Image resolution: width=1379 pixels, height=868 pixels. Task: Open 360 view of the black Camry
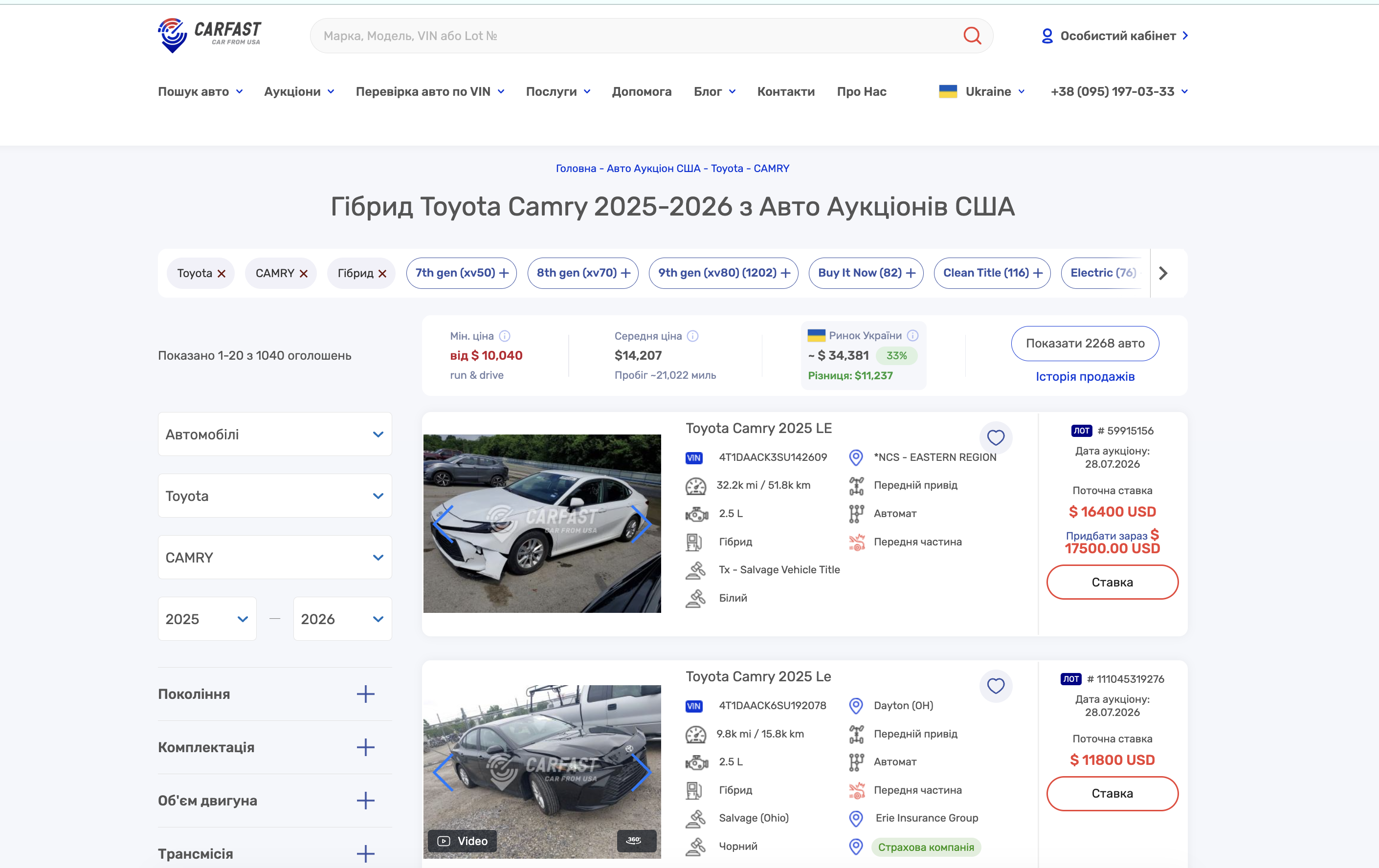pyautogui.click(x=636, y=841)
